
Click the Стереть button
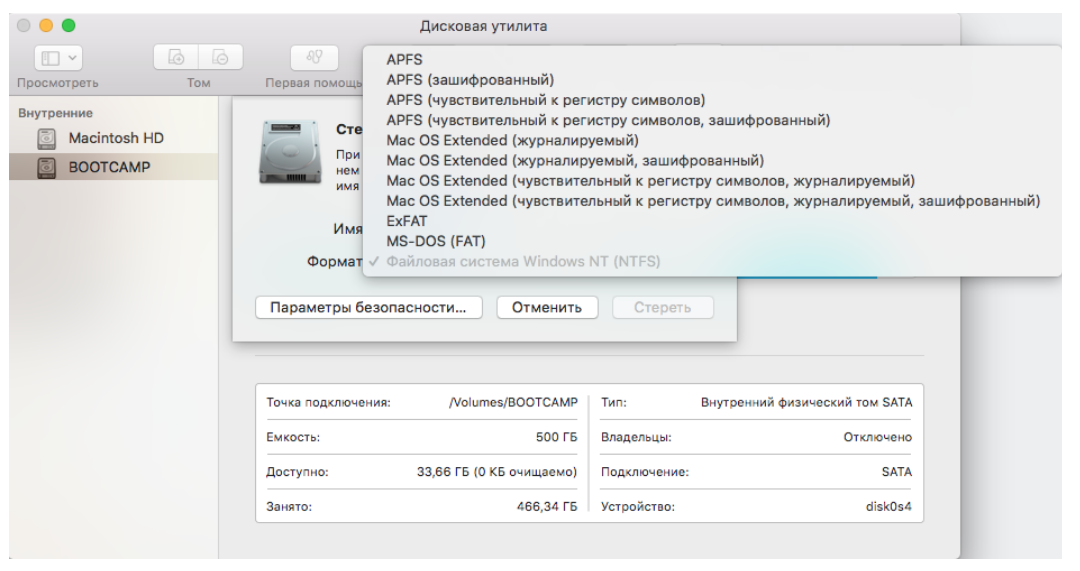coord(663,307)
